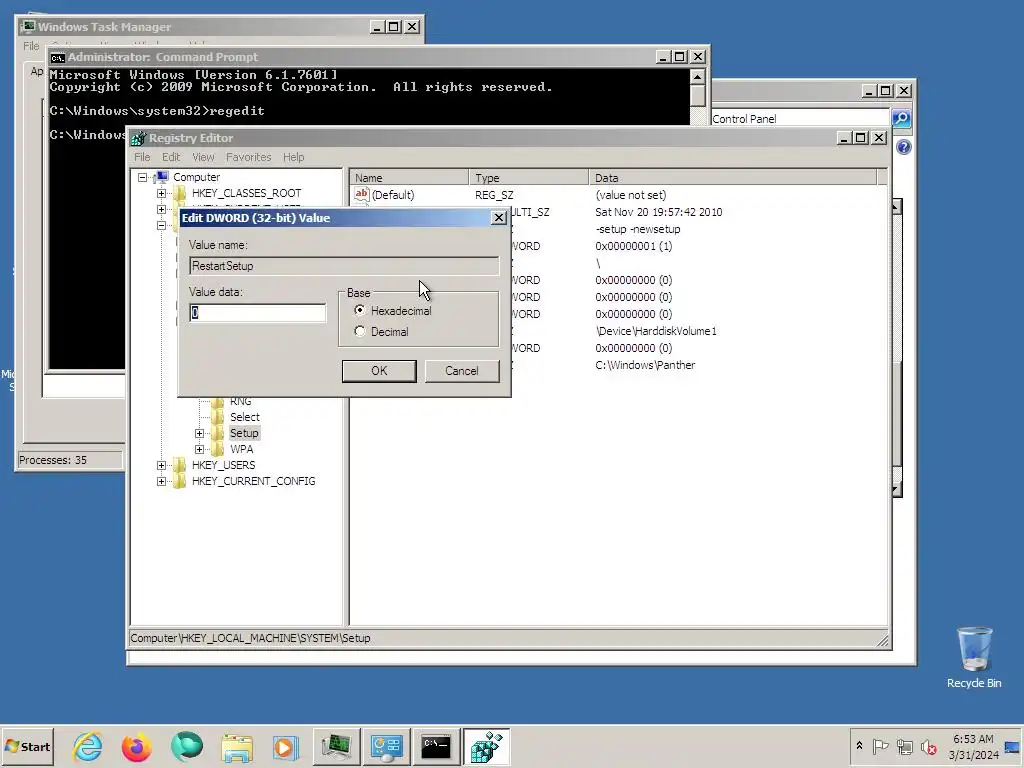
Task: Click the muted volume tray icon
Action: pyautogui.click(x=928, y=746)
